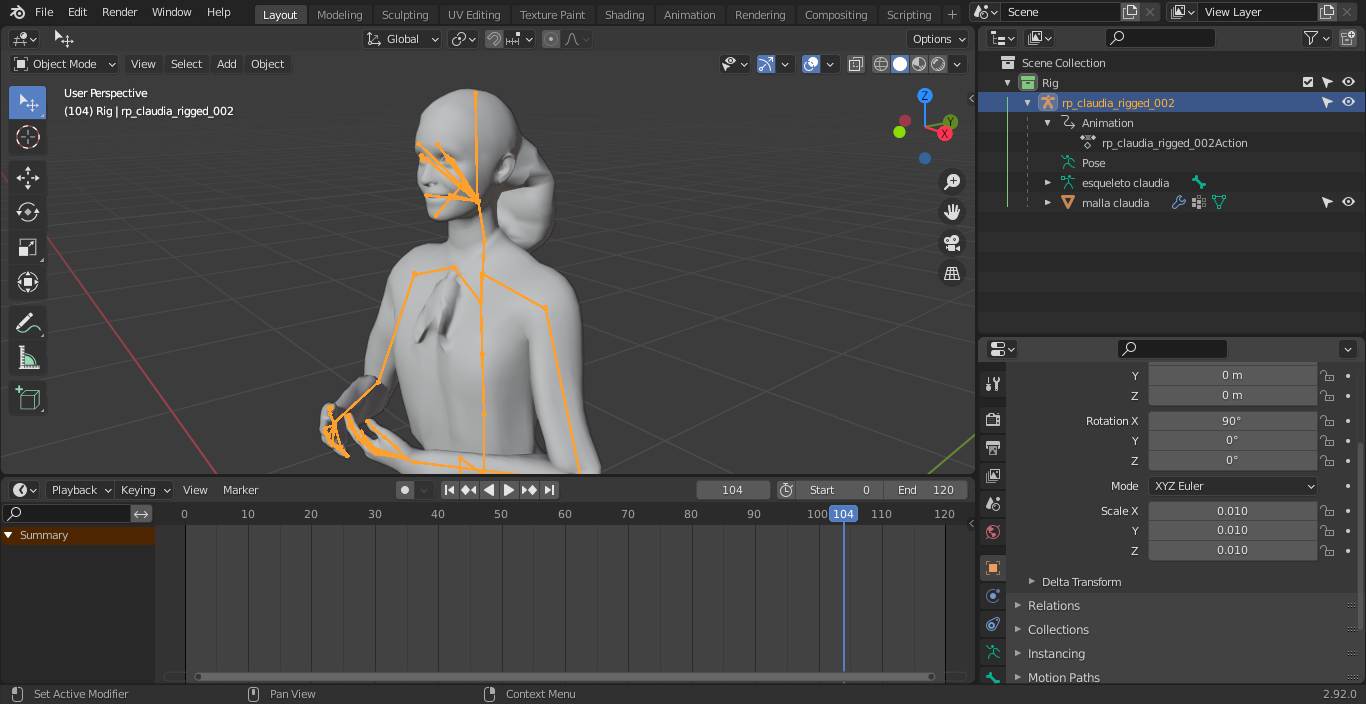
Task: Switch to wireframe viewport shading
Action: 881,64
